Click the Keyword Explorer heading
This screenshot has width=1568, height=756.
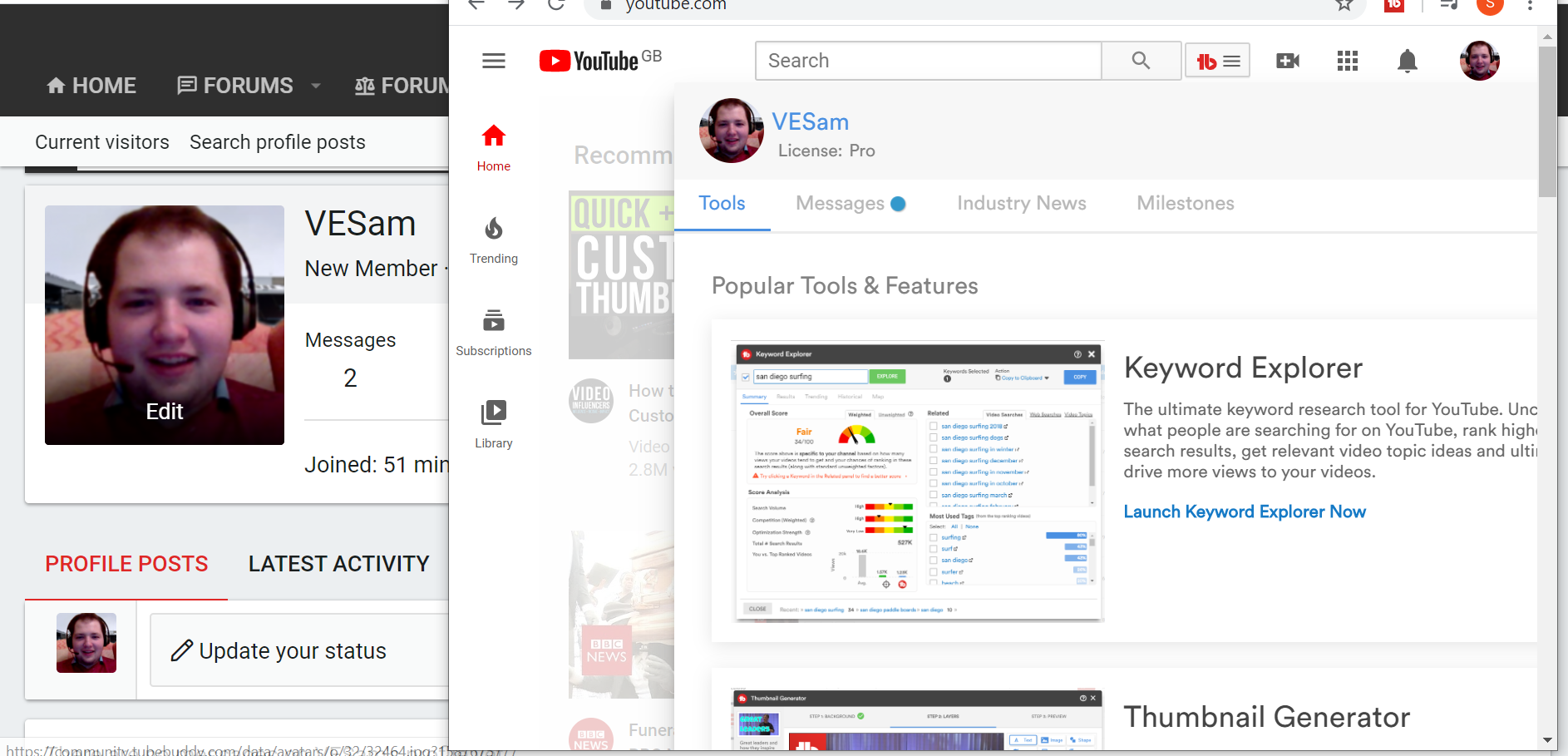[1243, 368]
